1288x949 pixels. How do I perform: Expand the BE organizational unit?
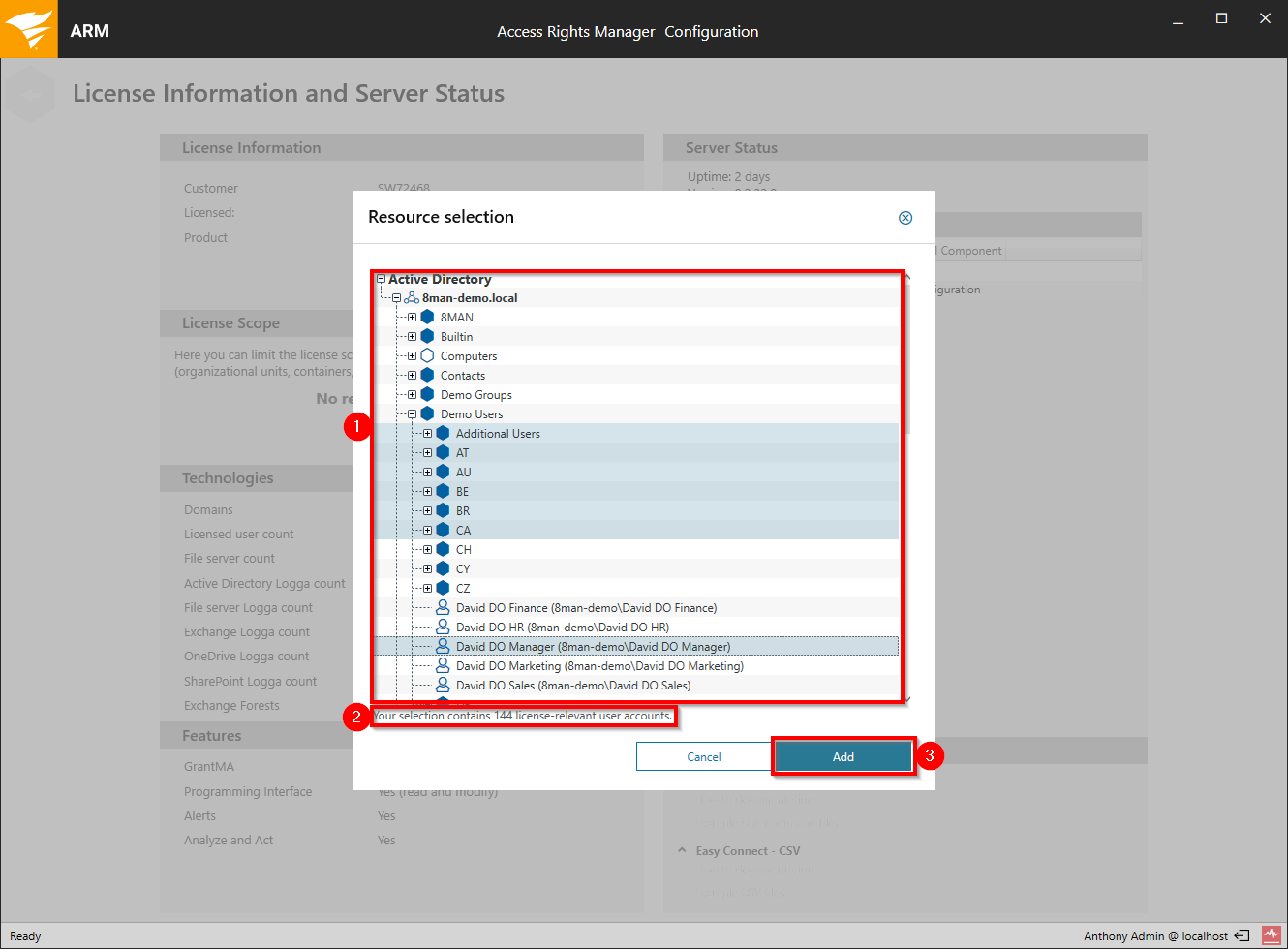coord(427,492)
